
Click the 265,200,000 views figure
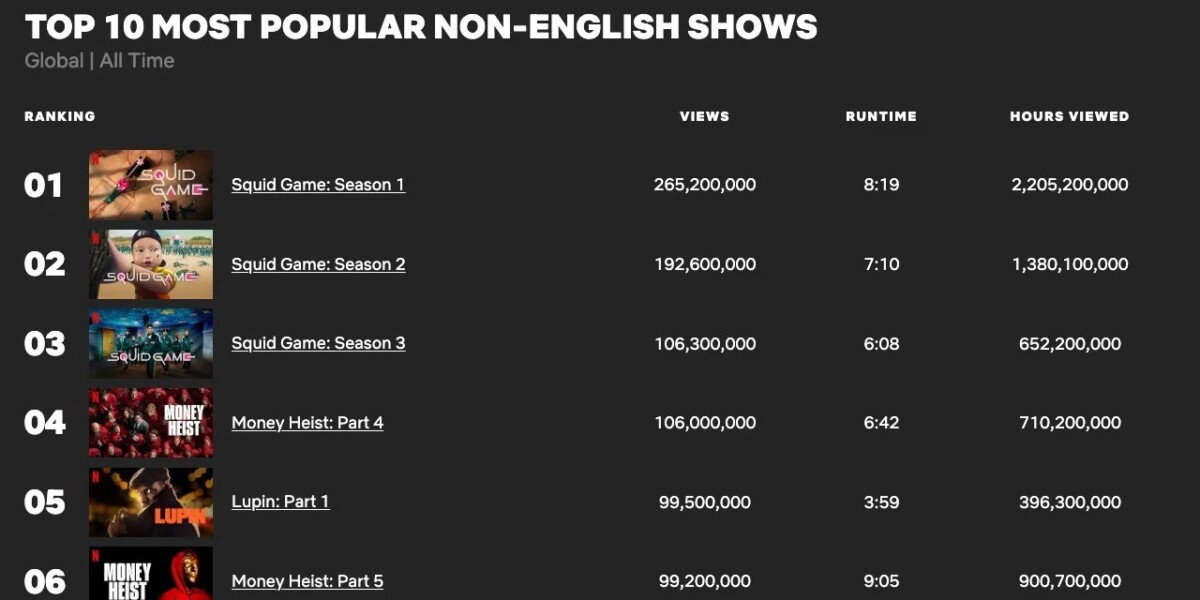pos(704,185)
